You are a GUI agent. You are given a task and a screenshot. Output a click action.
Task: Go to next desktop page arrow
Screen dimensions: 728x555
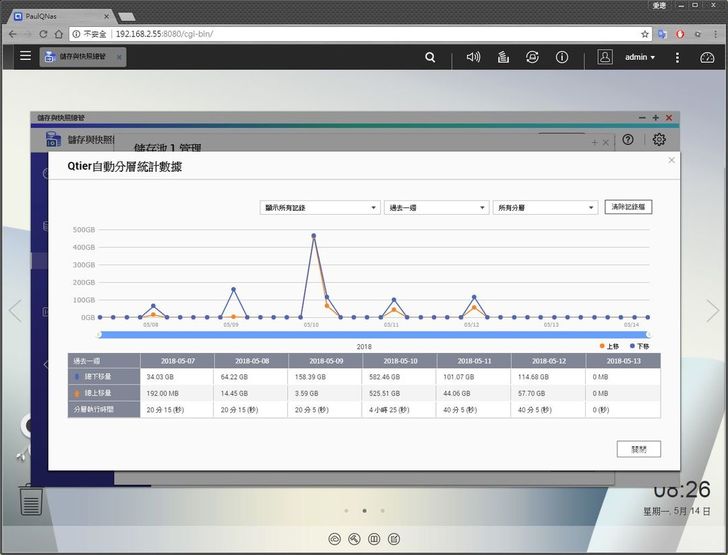(712, 311)
